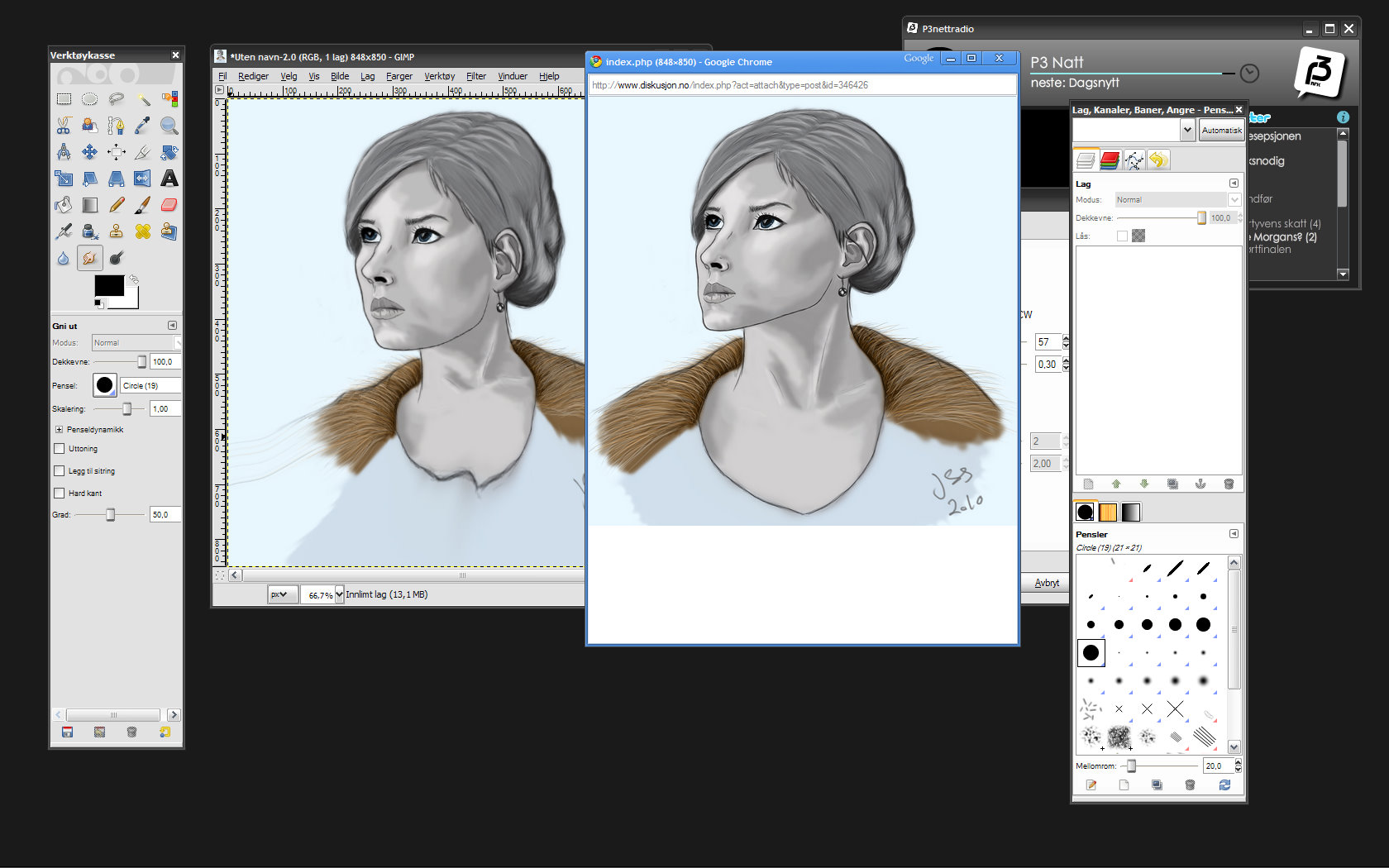Switch to the Undo History tab

tap(1158, 160)
